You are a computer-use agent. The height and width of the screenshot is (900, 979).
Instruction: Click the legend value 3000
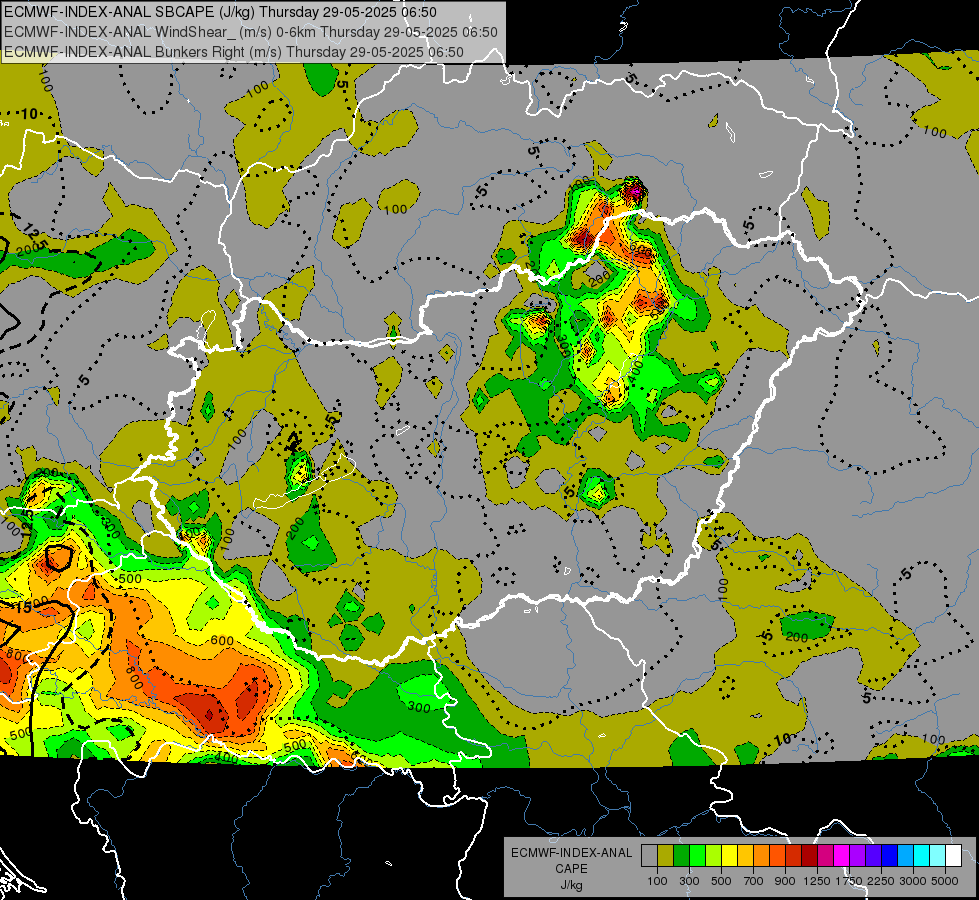pos(913,881)
